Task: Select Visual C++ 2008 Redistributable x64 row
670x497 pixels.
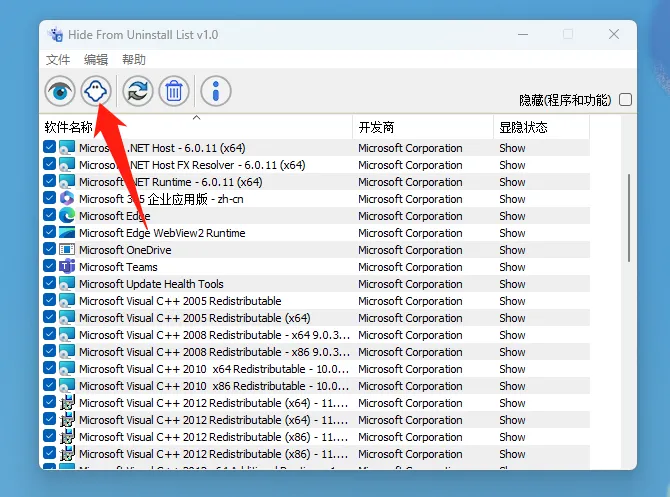Action: pos(315,335)
